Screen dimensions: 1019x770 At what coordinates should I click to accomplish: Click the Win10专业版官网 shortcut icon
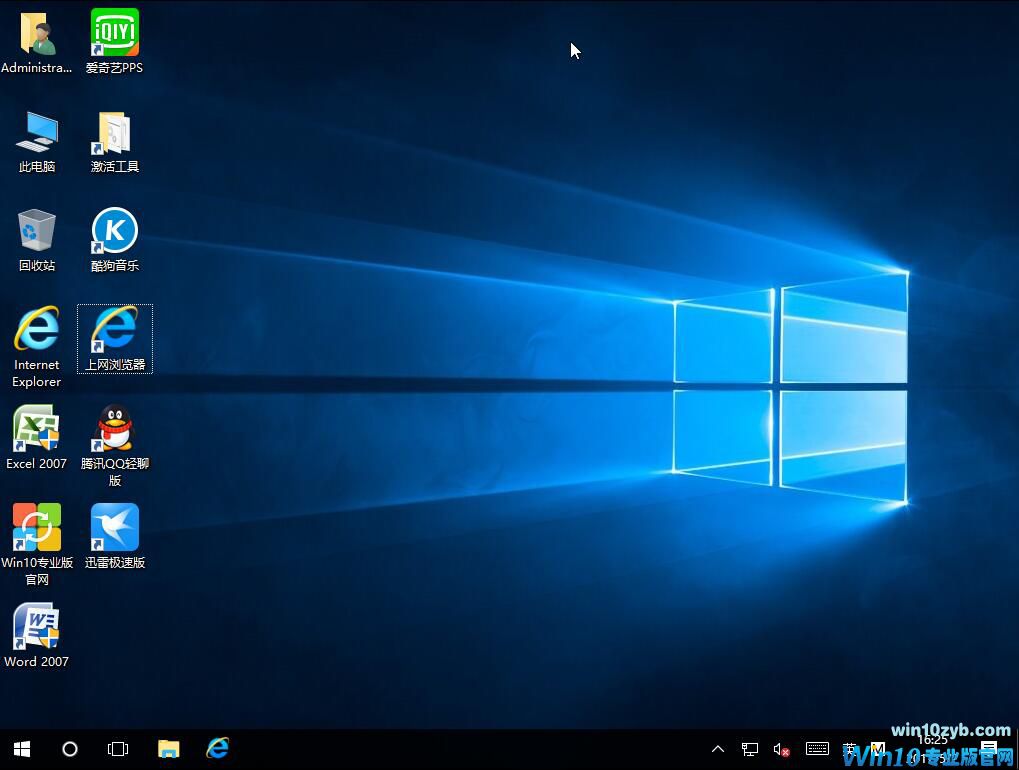coord(37,528)
